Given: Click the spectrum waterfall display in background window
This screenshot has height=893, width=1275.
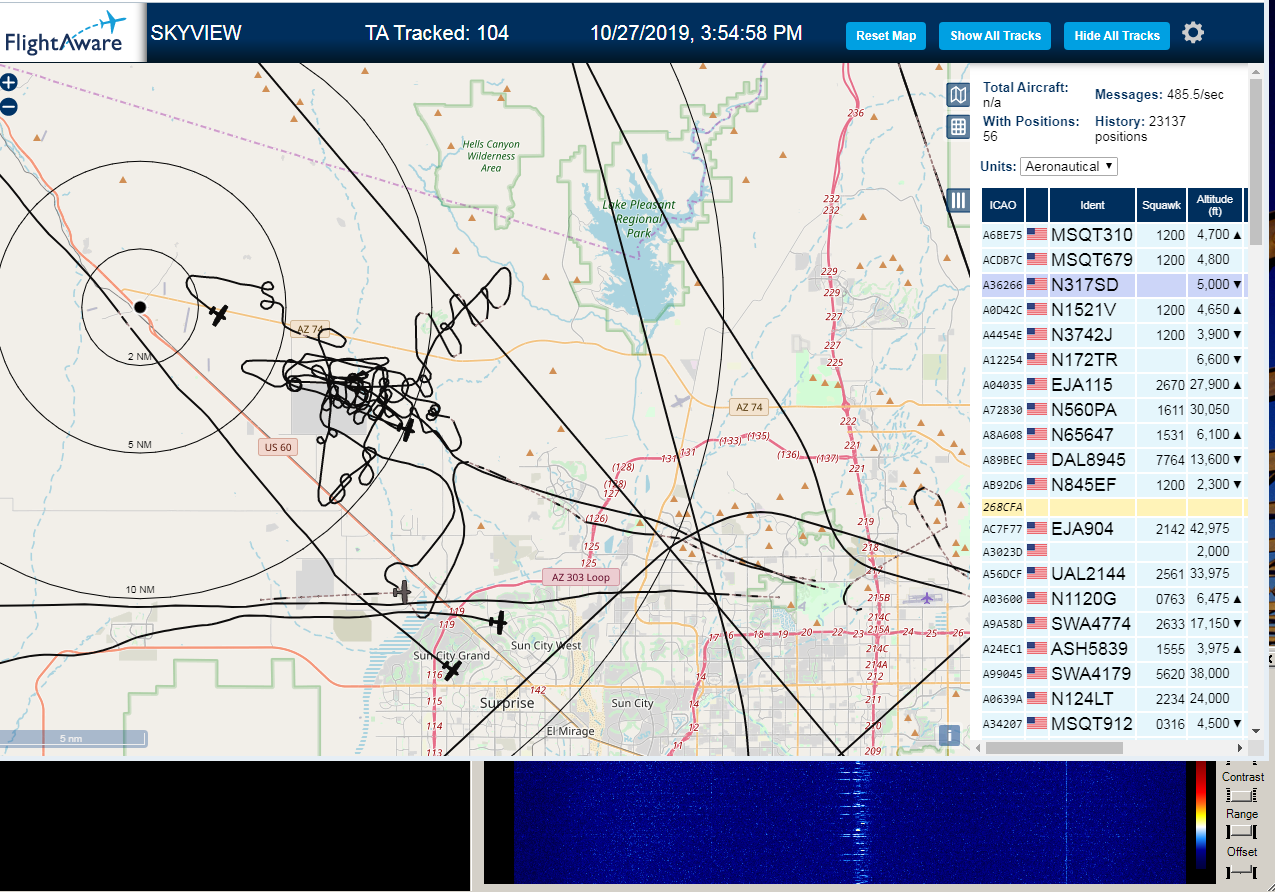Looking at the screenshot, I should coord(848,823).
